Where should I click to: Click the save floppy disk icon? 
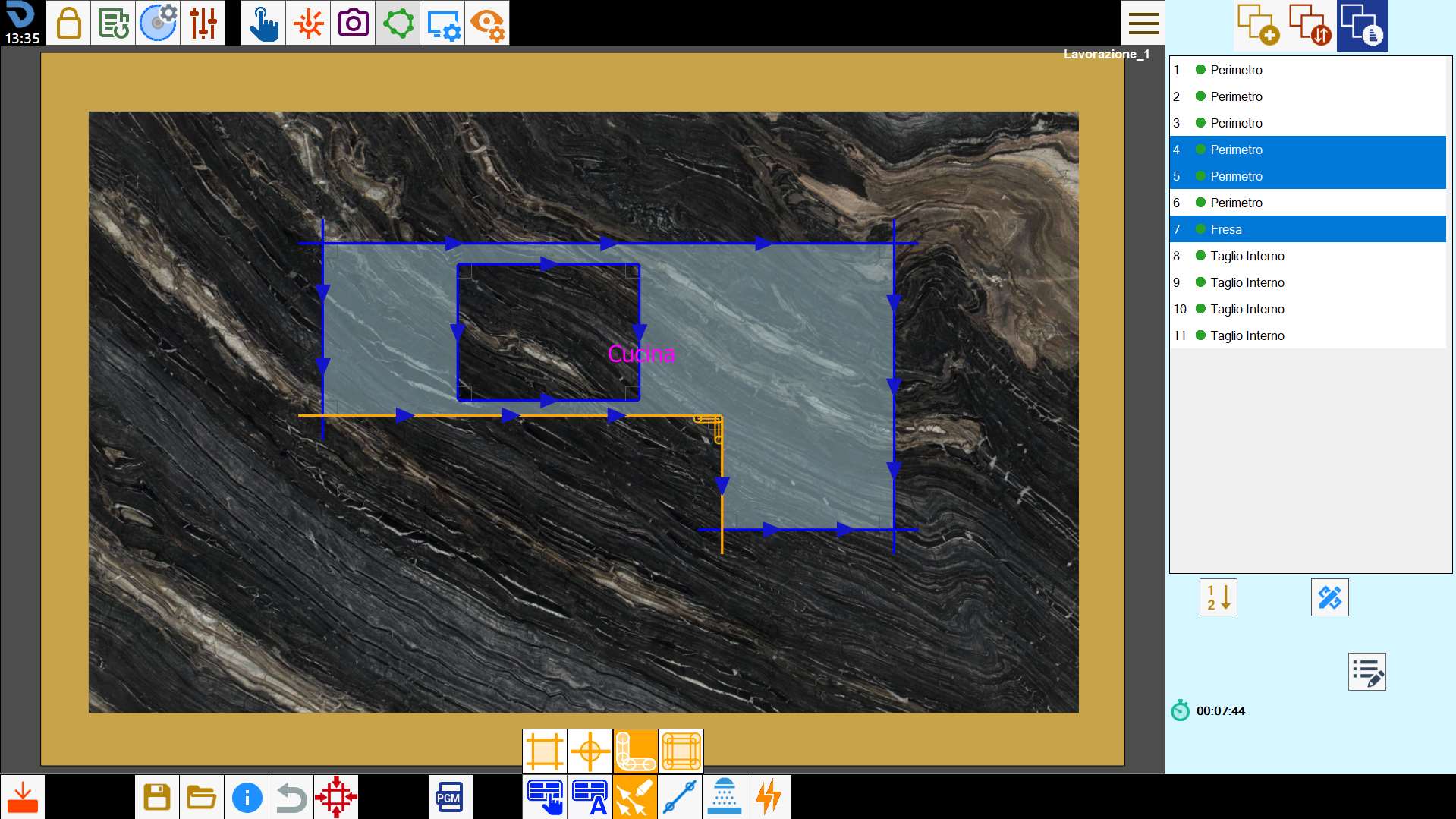(157, 797)
